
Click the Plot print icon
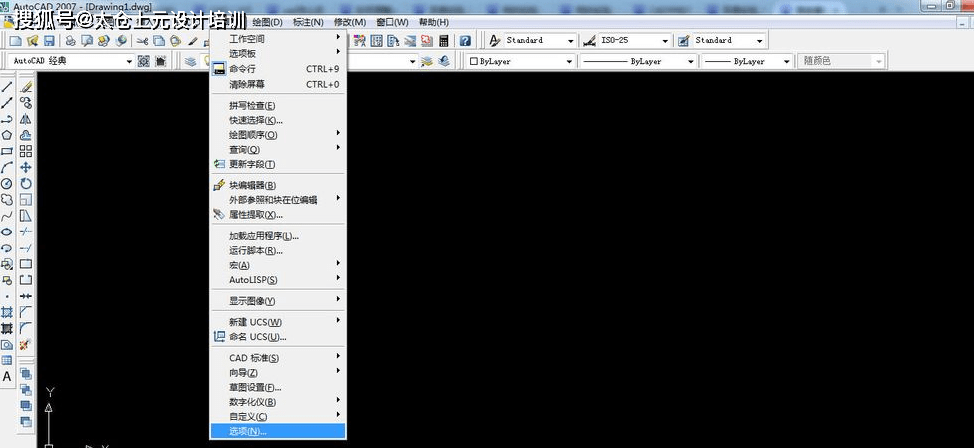coord(71,41)
